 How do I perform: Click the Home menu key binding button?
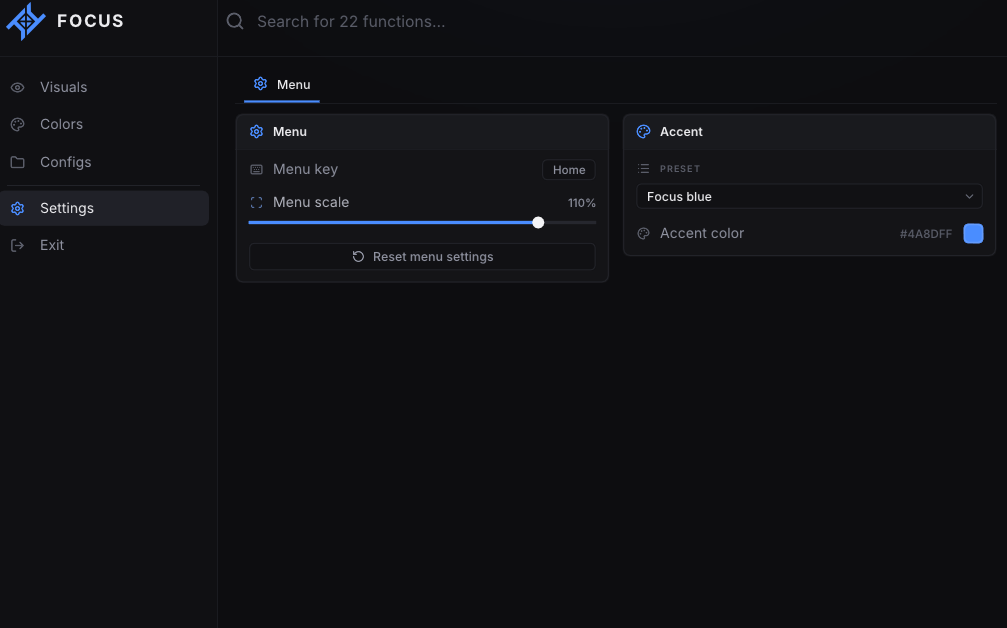569,170
